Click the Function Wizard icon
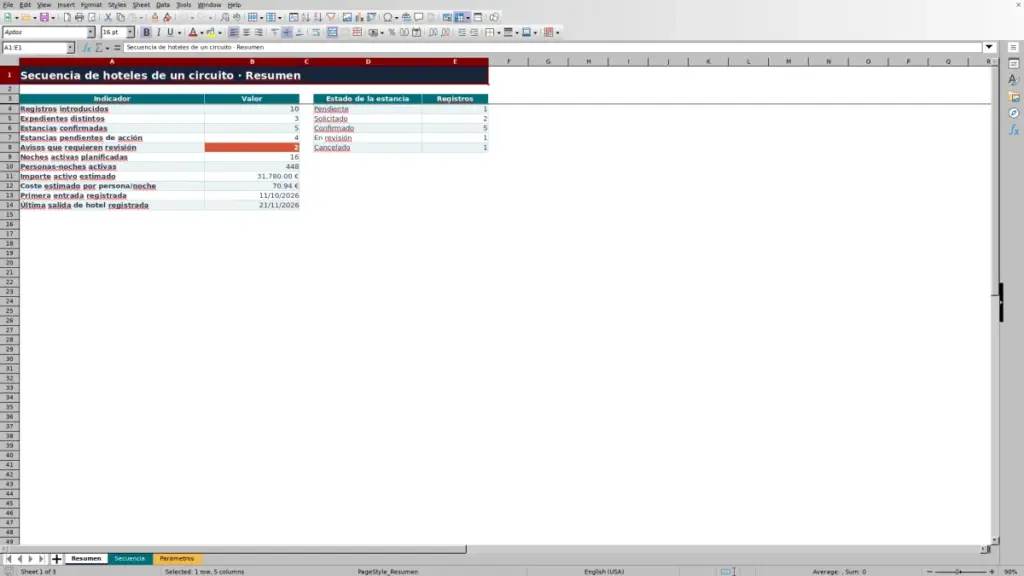Image resolution: width=1024 pixels, height=576 pixels. (86, 48)
